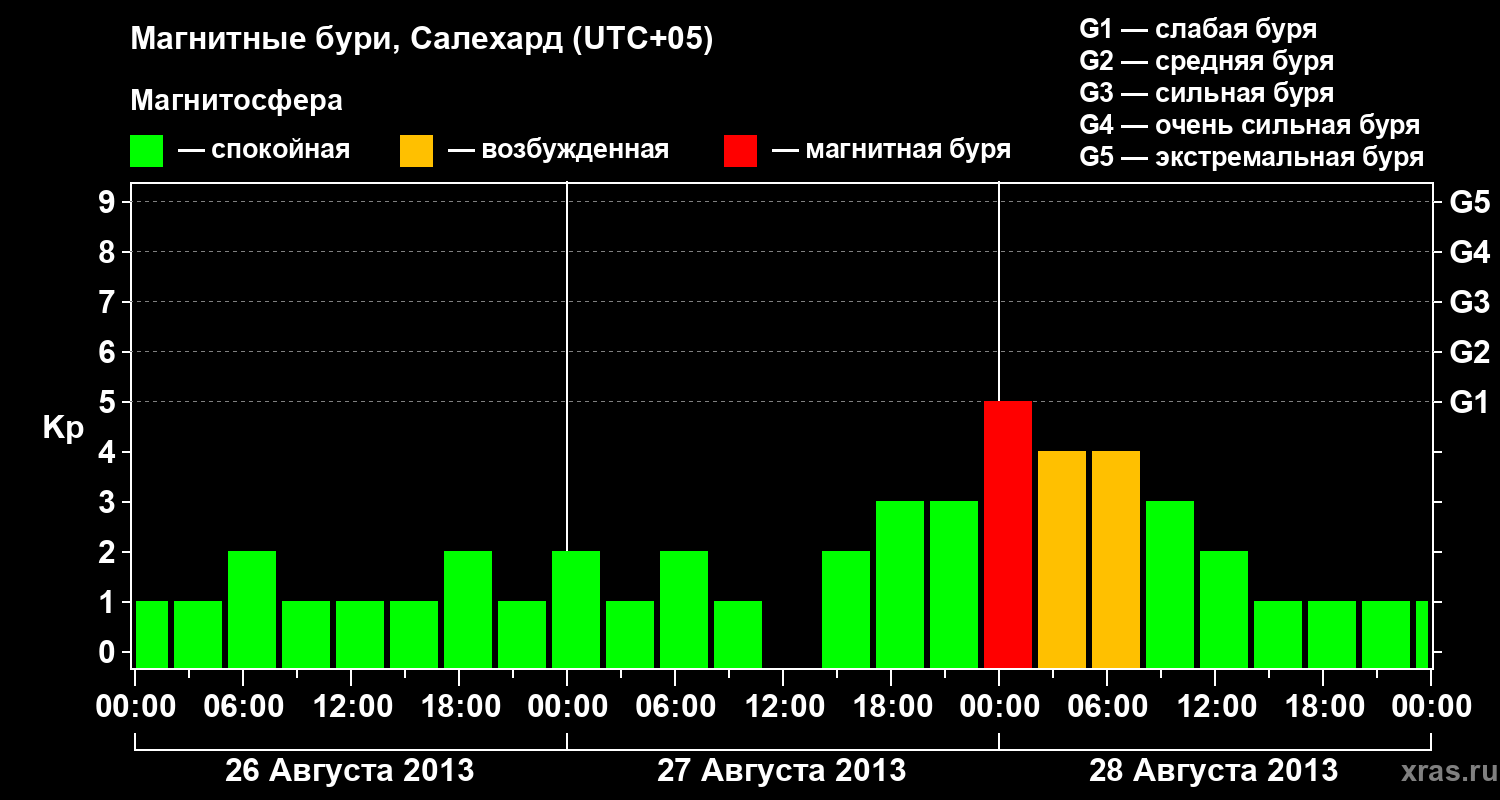Click the '12:00' time label under 26 August
This screenshot has height=800, width=1500.
click(x=351, y=707)
